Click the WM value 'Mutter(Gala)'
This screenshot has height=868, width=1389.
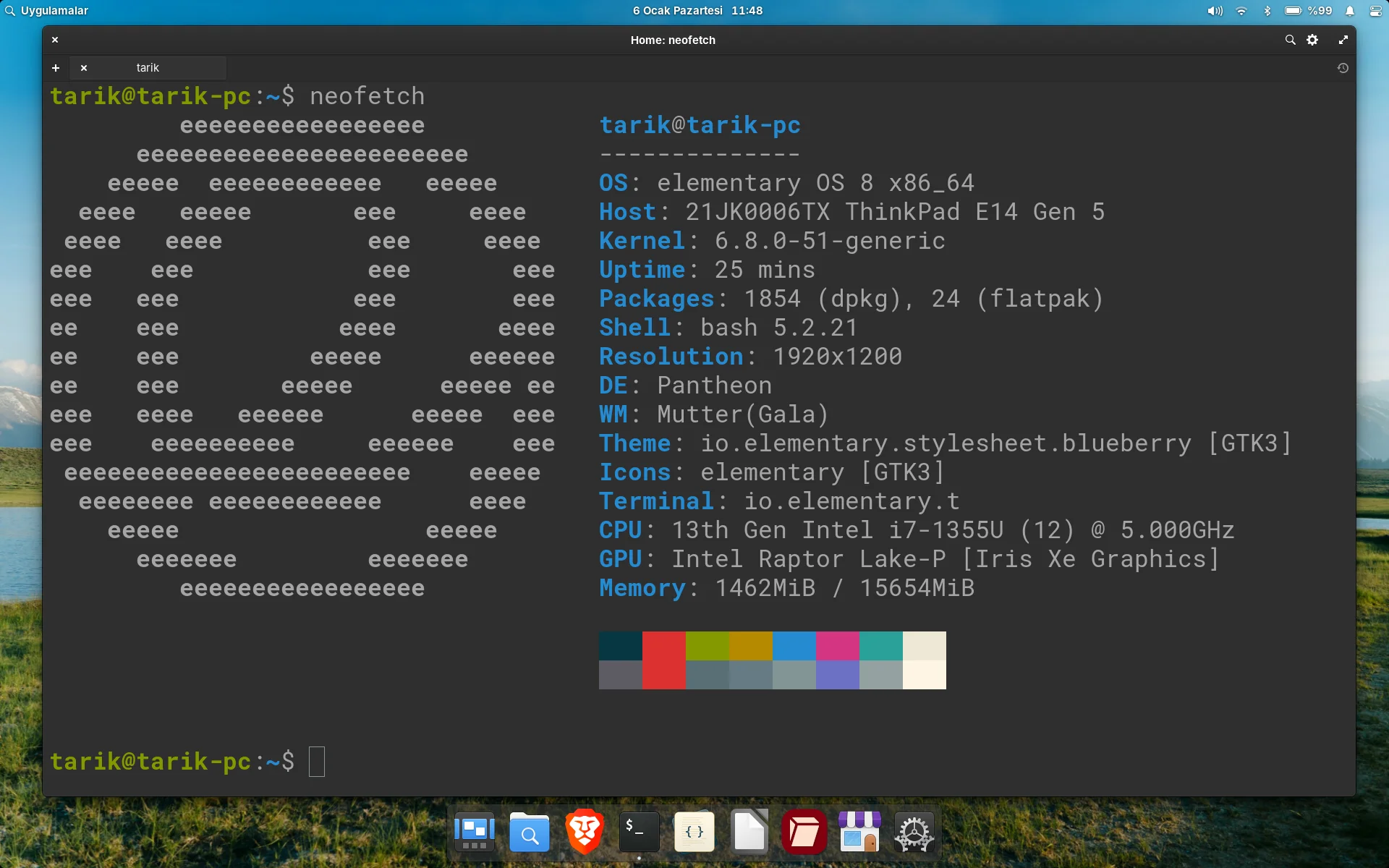tap(744, 414)
